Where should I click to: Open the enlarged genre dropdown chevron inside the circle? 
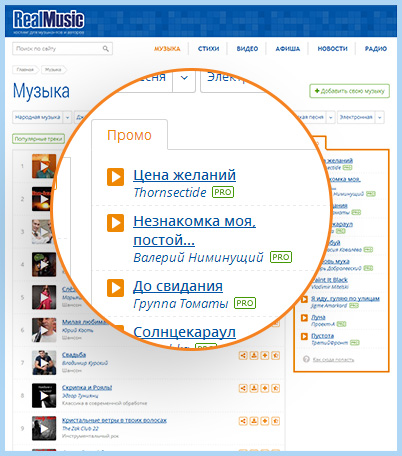184,79
